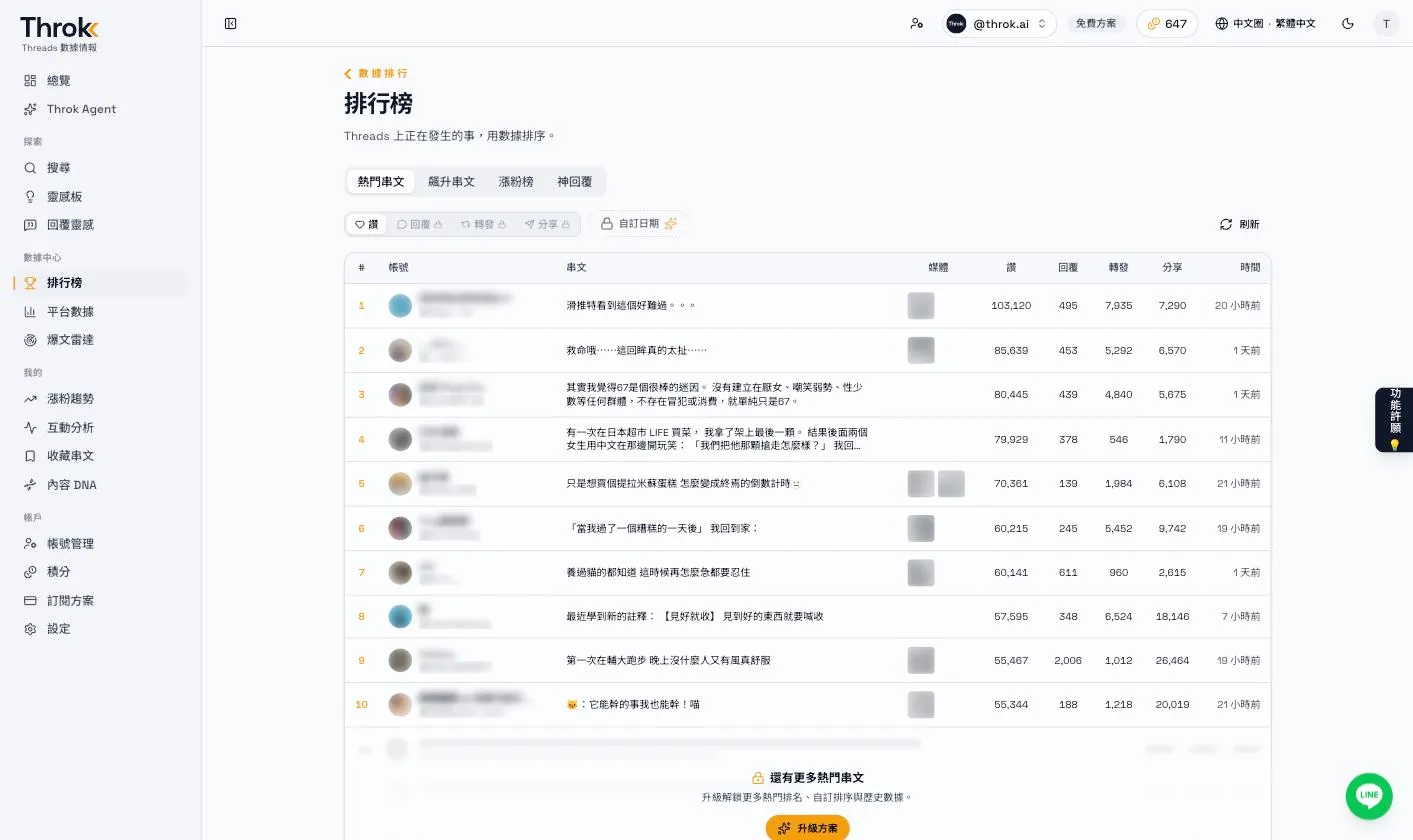Click the 總覽 grid icon
The height and width of the screenshot is (840, 1413).
(30, 81)
